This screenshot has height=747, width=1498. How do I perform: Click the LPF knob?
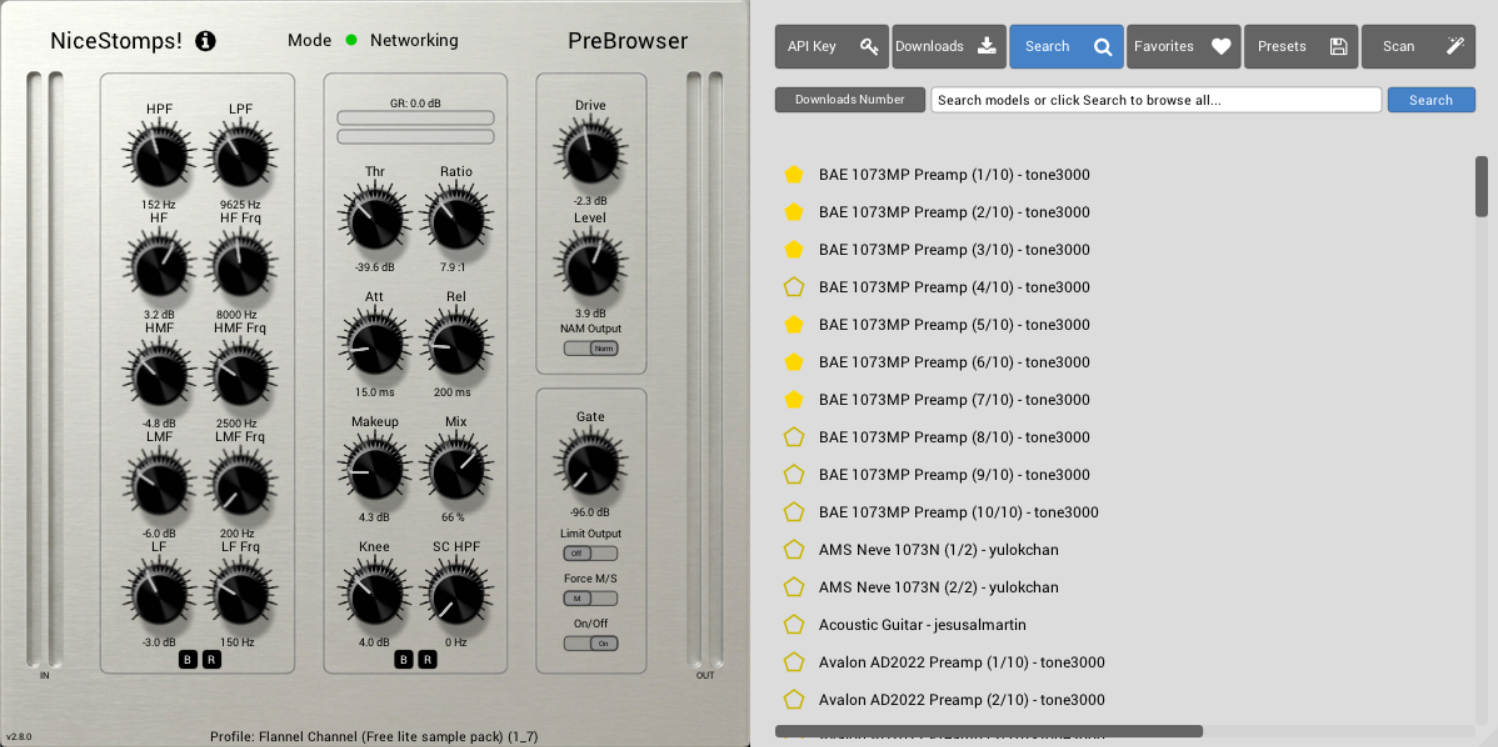(242, 156)
